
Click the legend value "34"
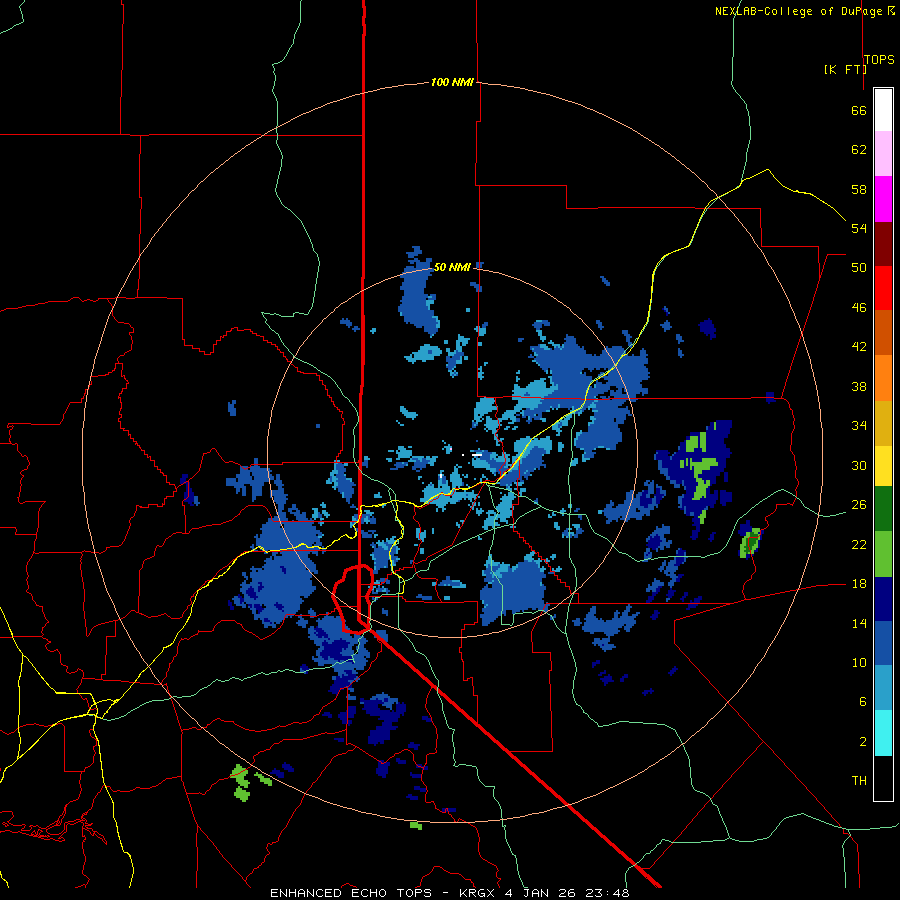(859, 426)
